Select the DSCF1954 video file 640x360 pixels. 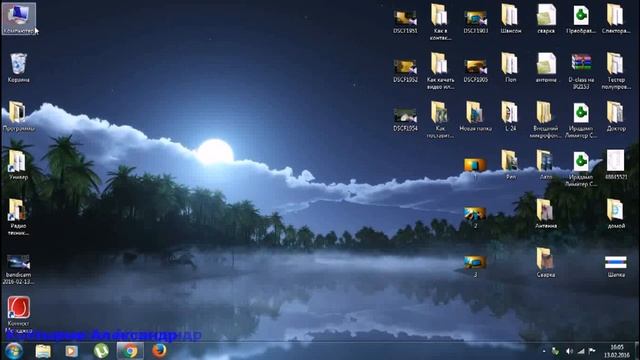[x=405, y=120]
